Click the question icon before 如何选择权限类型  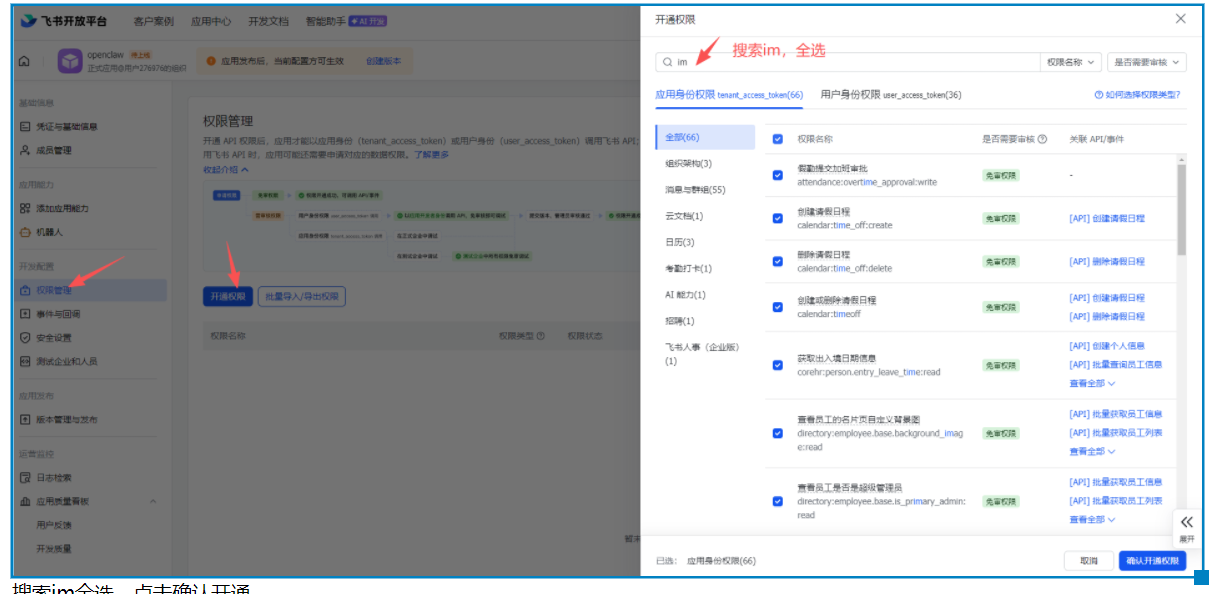pos(1099,95)
